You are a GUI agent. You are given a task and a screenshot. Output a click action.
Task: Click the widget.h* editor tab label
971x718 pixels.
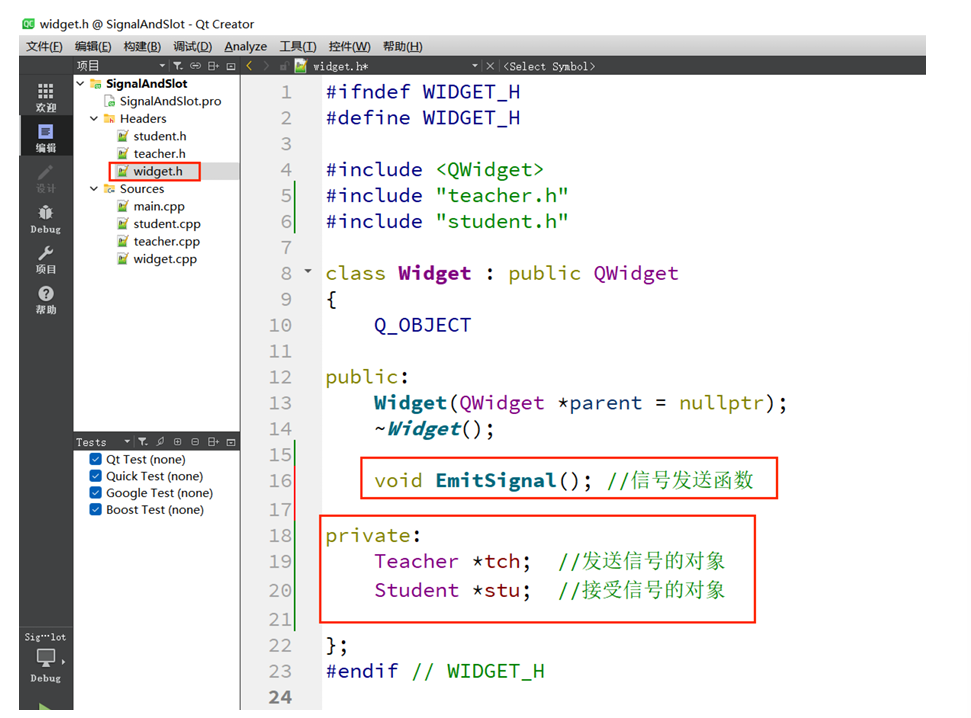340,64
